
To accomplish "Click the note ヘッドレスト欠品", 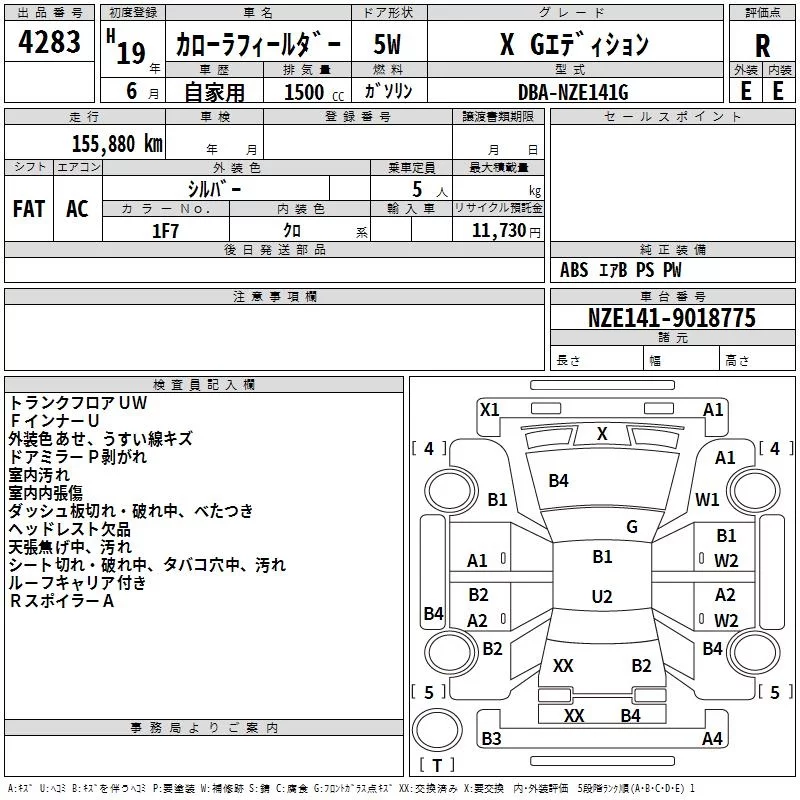I will coord(69,529).
